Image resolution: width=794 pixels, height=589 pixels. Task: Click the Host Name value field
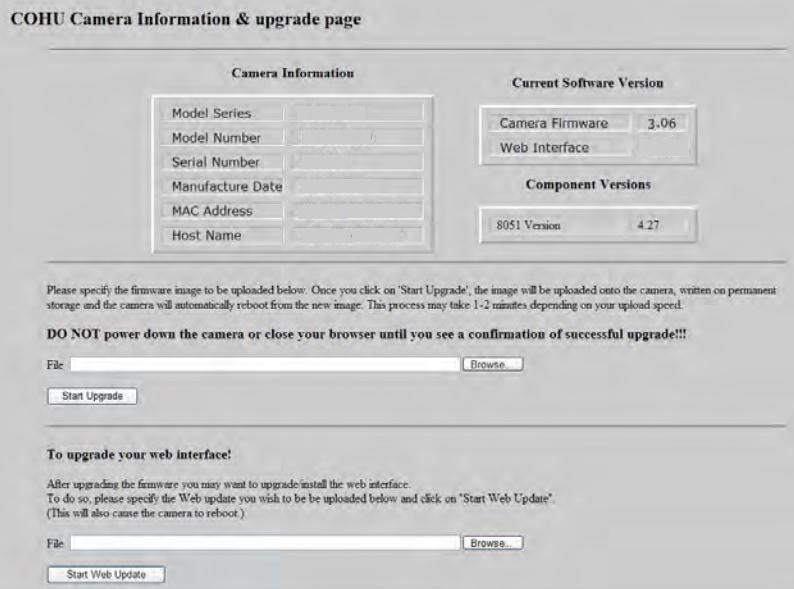point(356,235)
